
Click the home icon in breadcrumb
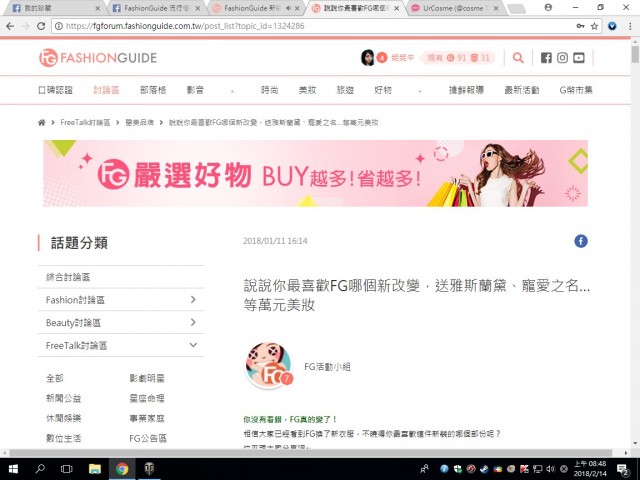tap(42, 122)
